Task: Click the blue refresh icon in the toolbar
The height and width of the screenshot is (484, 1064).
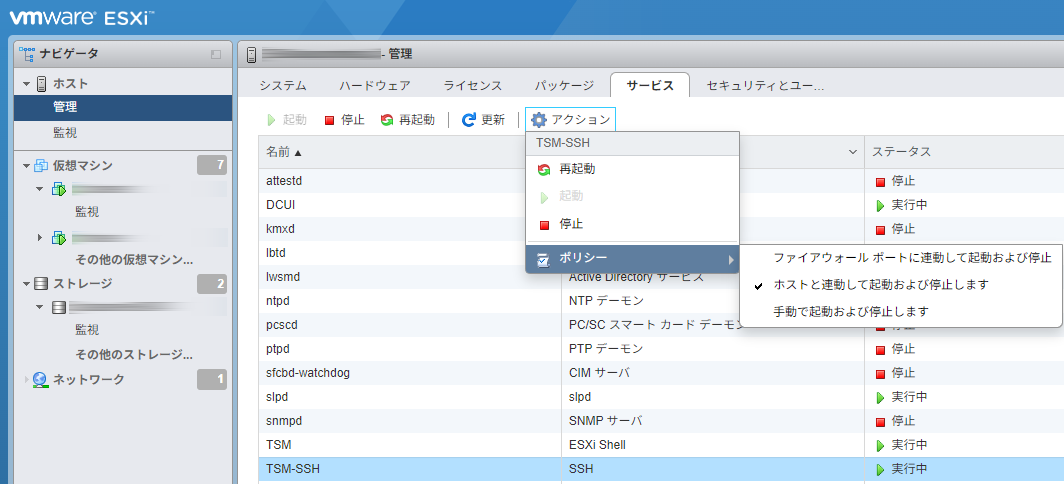Action: [x=469, y=120]
